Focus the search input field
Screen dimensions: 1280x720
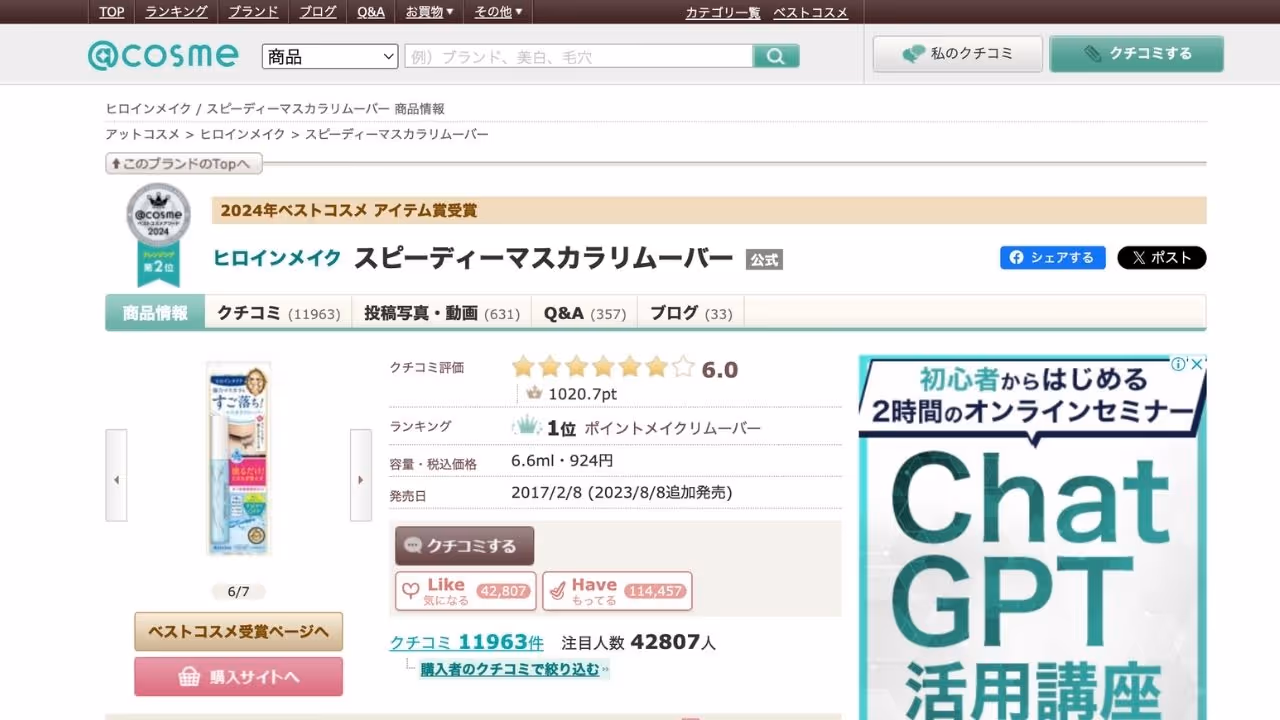click(x=579, y=57)
